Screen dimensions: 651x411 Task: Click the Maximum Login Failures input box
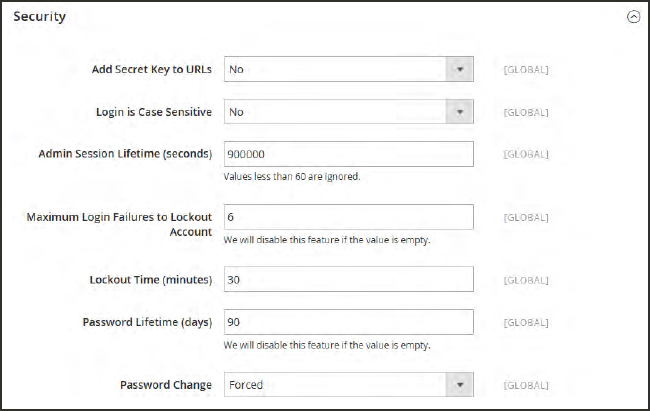click(x=348, y=217)
